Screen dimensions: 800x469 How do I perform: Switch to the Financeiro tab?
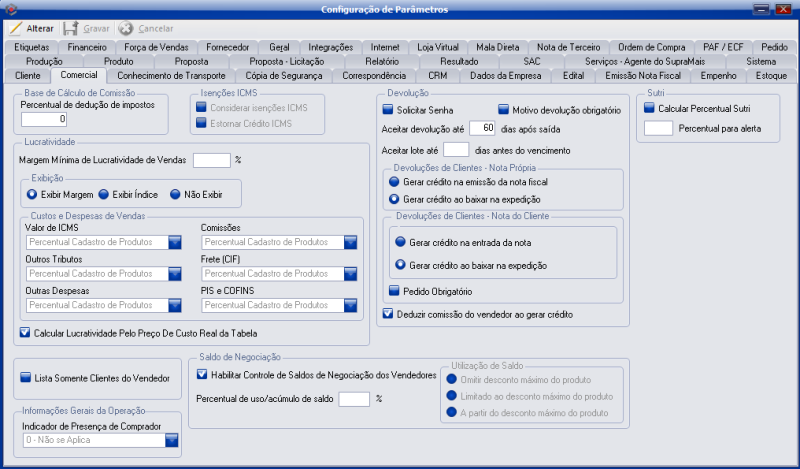(87, 47)
